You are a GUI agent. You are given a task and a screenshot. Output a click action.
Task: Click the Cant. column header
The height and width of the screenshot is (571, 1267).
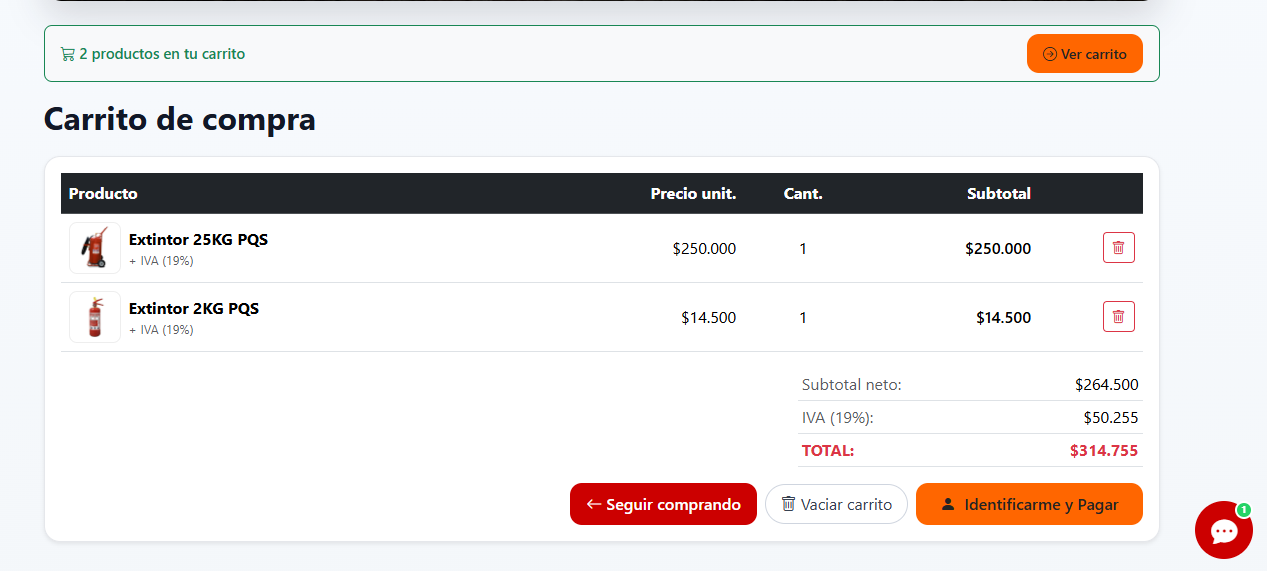803,193
